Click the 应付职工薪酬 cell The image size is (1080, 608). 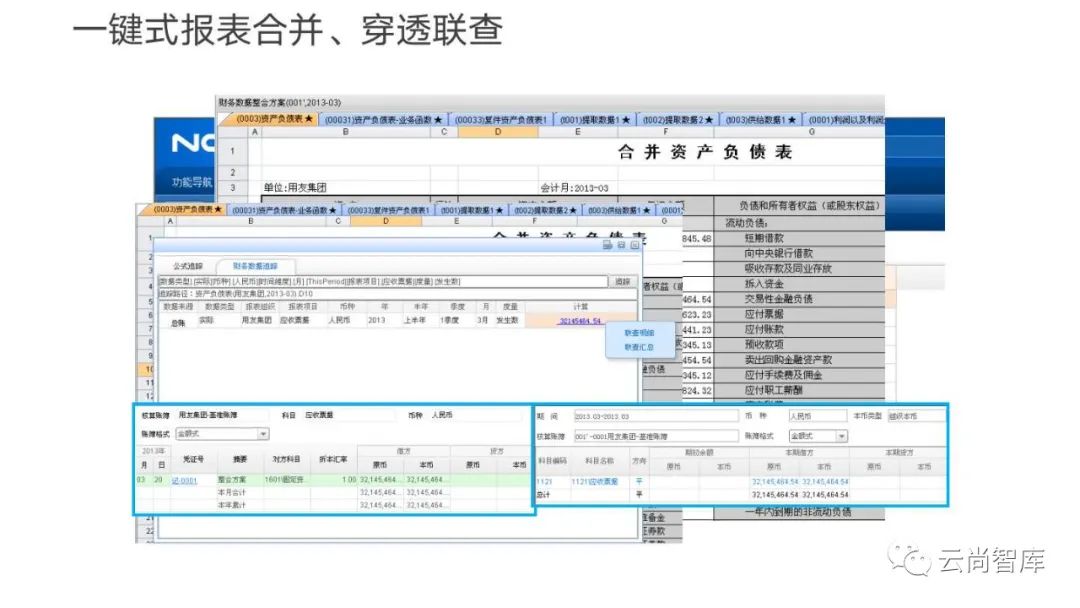click(799, 390)
